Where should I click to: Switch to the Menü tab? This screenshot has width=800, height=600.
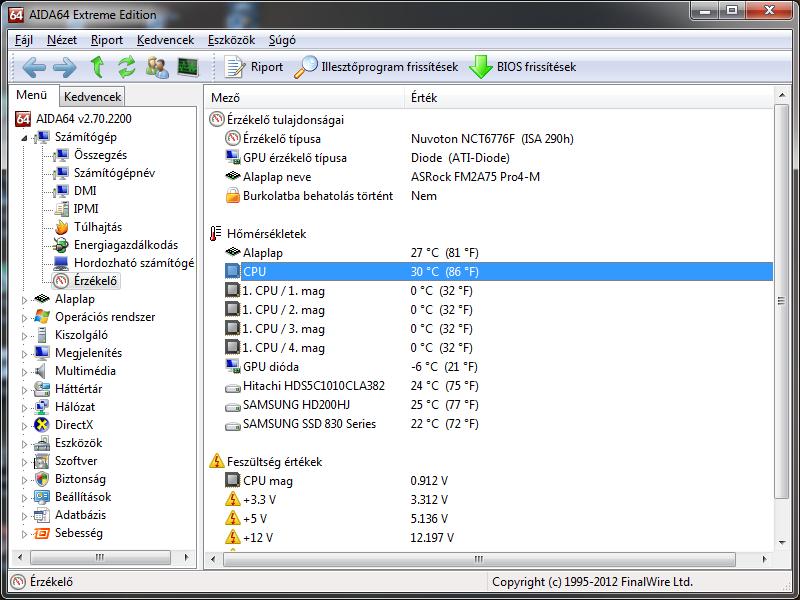tap(32, 95)
